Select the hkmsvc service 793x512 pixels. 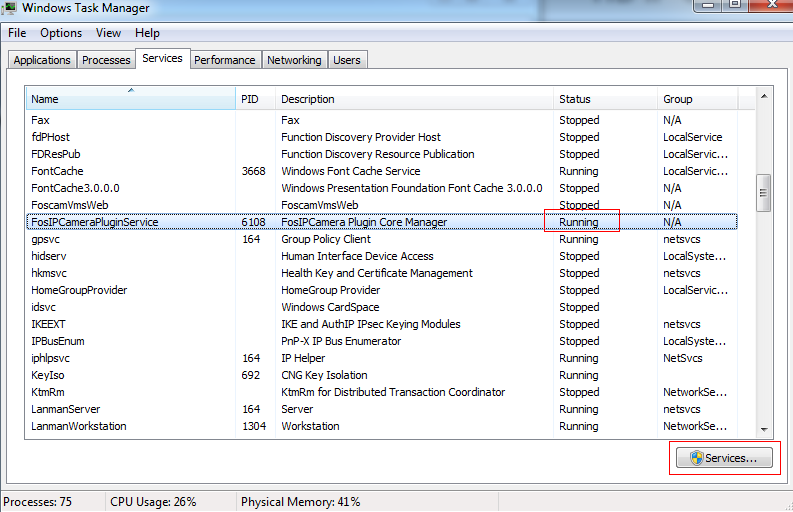pos(49,273)
